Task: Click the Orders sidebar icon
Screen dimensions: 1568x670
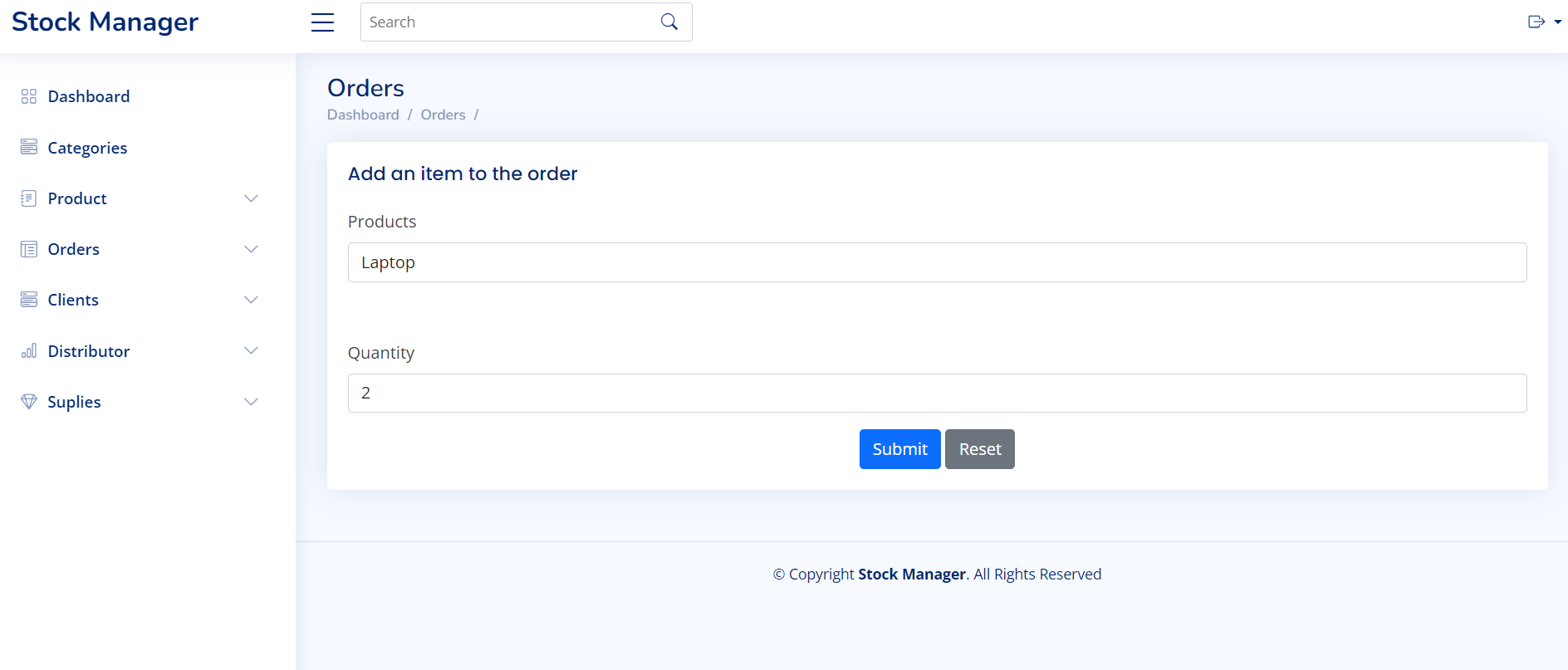Action: tap(29, 249)
